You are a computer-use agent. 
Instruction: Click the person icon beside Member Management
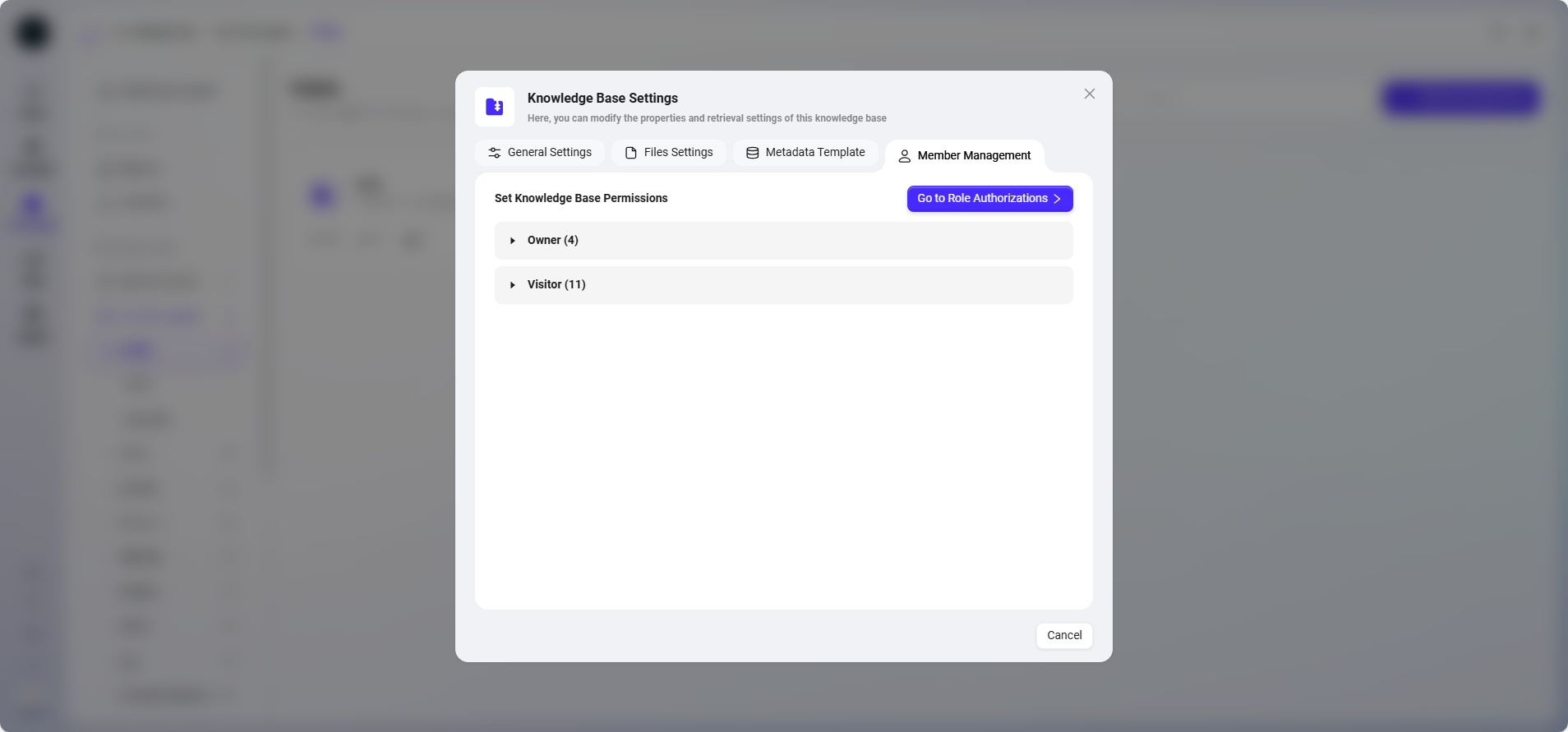[x=904, y=156]
